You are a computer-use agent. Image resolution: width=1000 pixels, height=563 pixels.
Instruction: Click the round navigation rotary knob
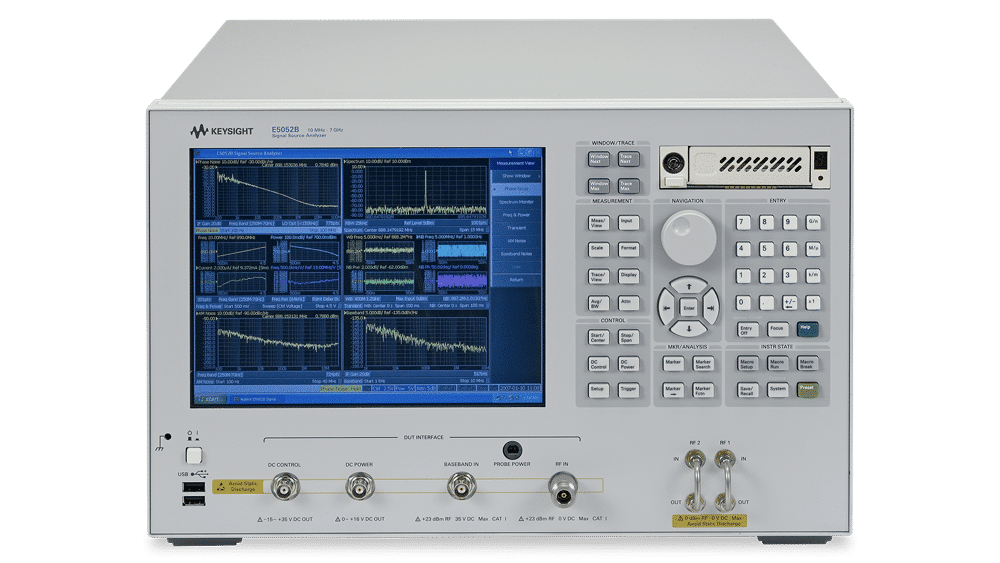pos(688,238)
